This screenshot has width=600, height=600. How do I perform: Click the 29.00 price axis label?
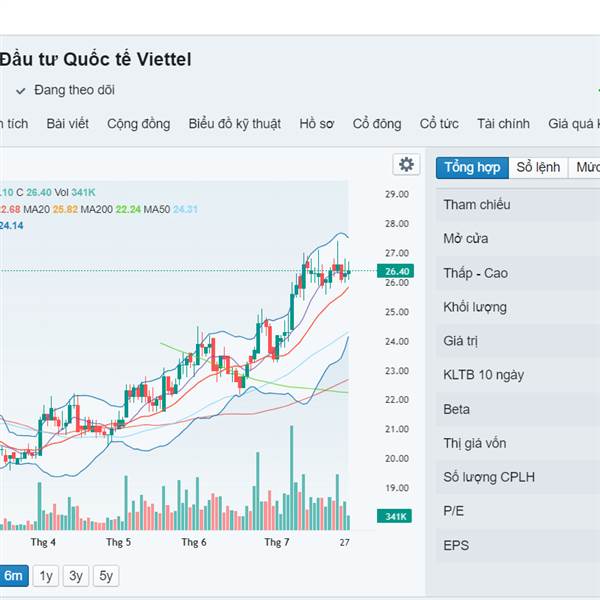(x=397, y=194)
